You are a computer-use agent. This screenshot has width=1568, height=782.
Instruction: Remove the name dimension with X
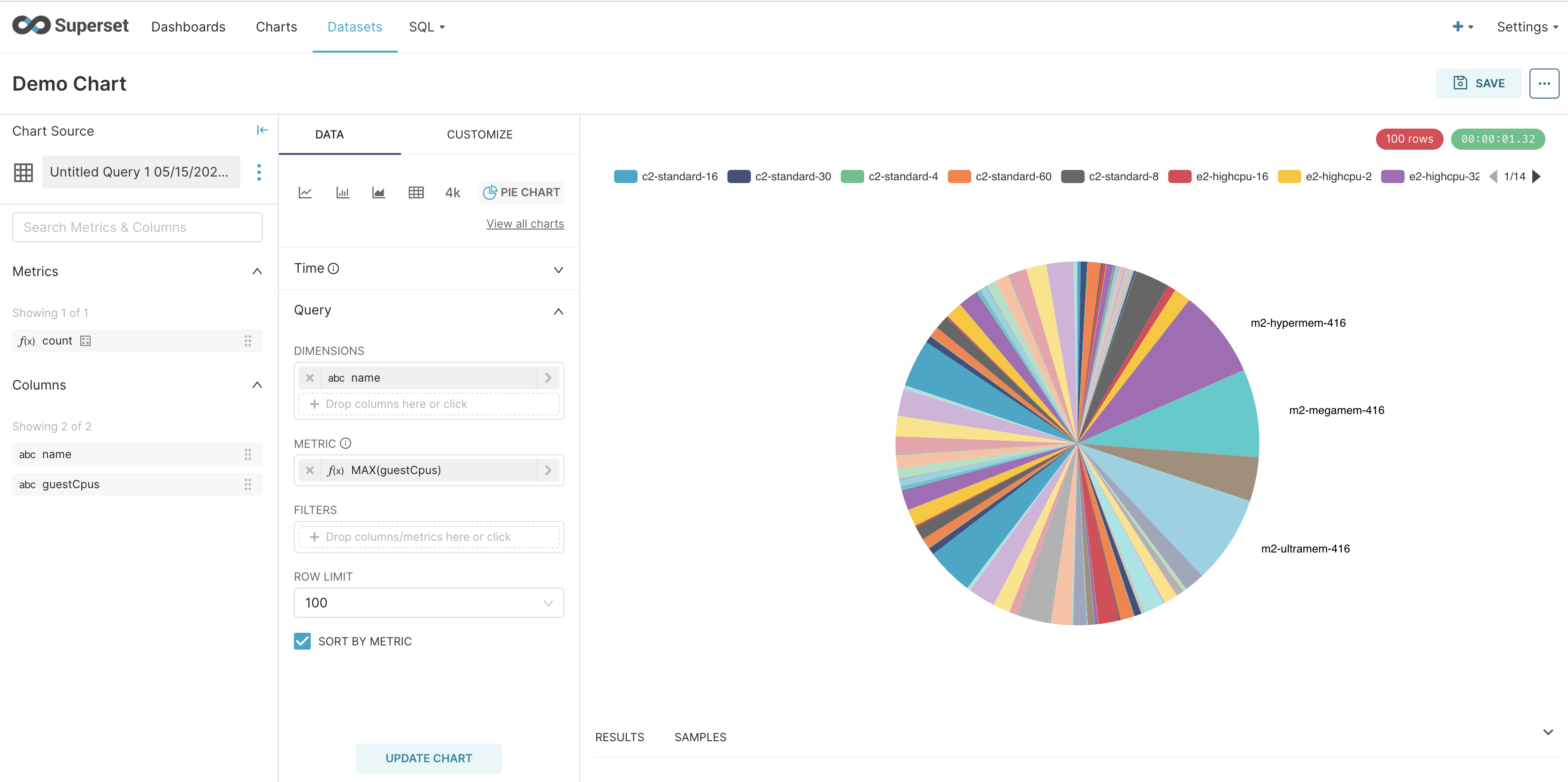(310, 378)
